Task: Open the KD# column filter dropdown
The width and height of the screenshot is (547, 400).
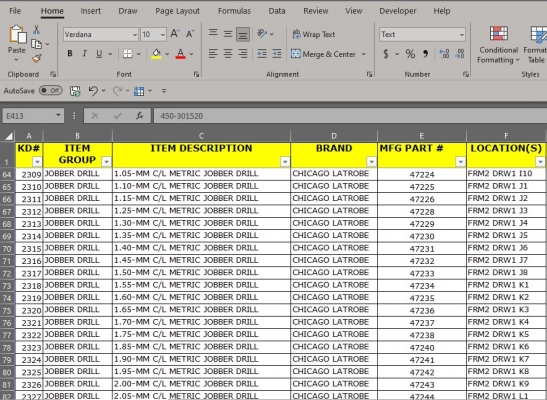Action: click(x=37, y=162)
